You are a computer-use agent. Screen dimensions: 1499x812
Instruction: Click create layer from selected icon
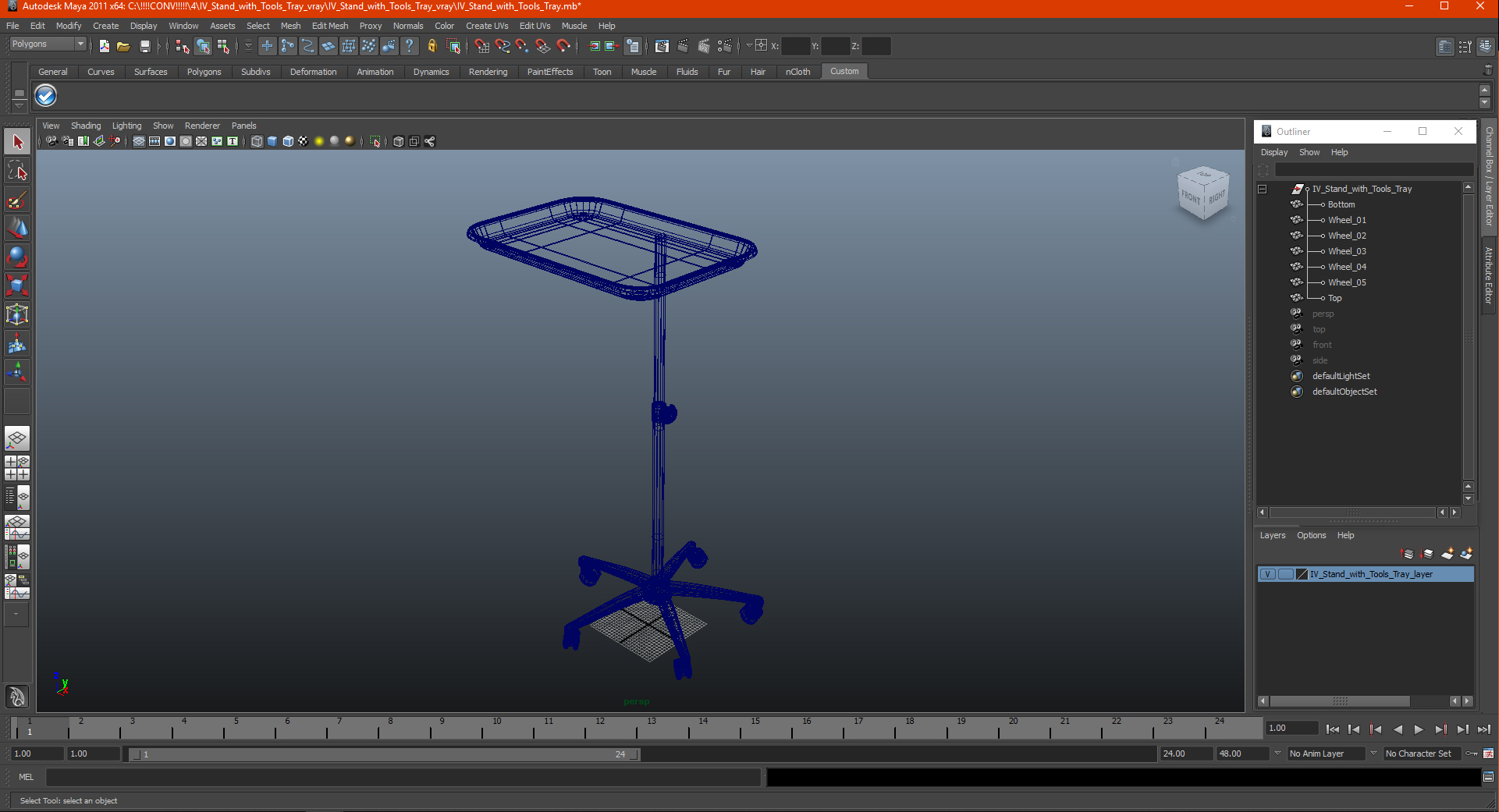pos(1466,554)
